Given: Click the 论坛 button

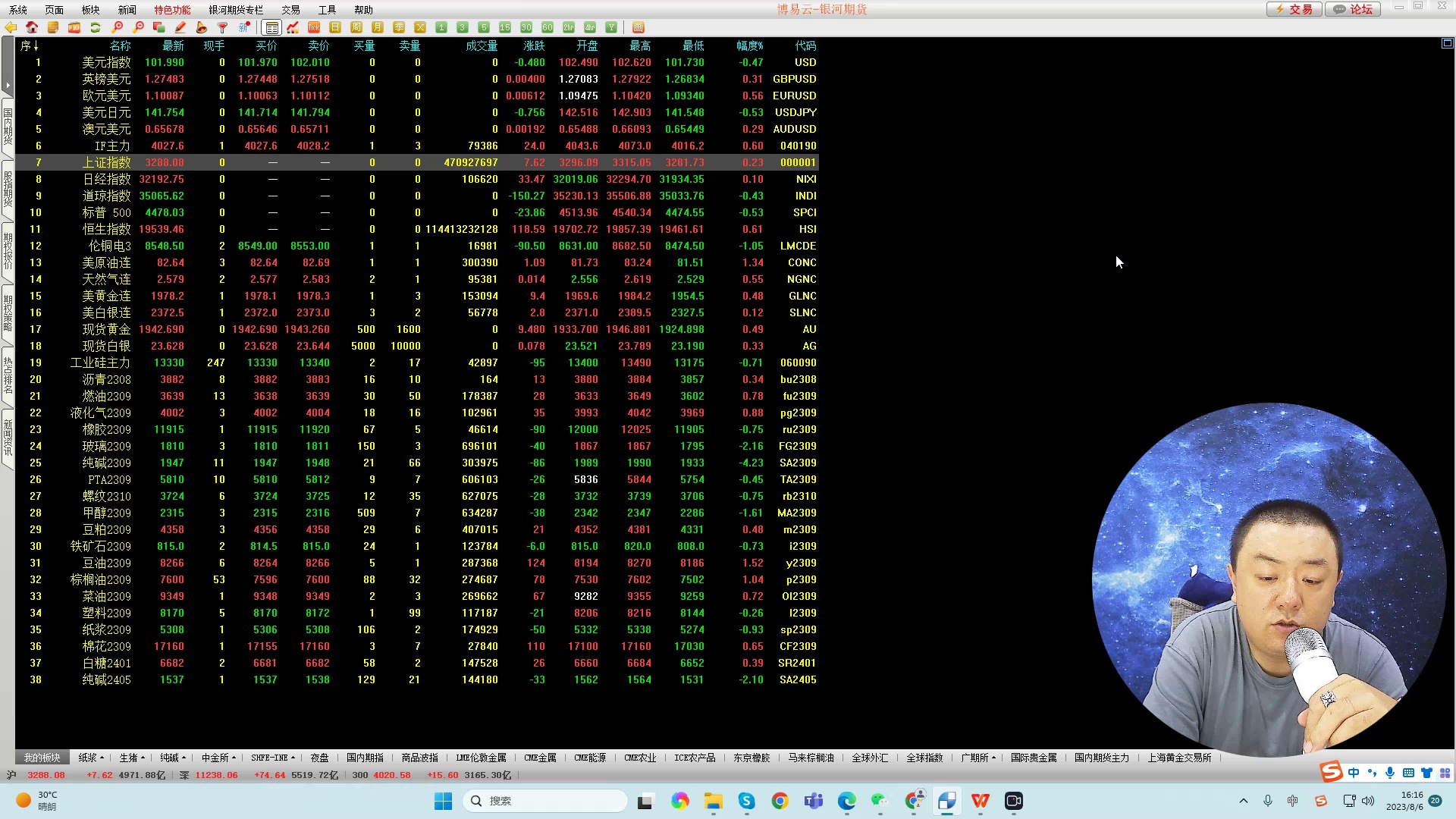Looking at the screenshot, I should (x=1354, y=9).
